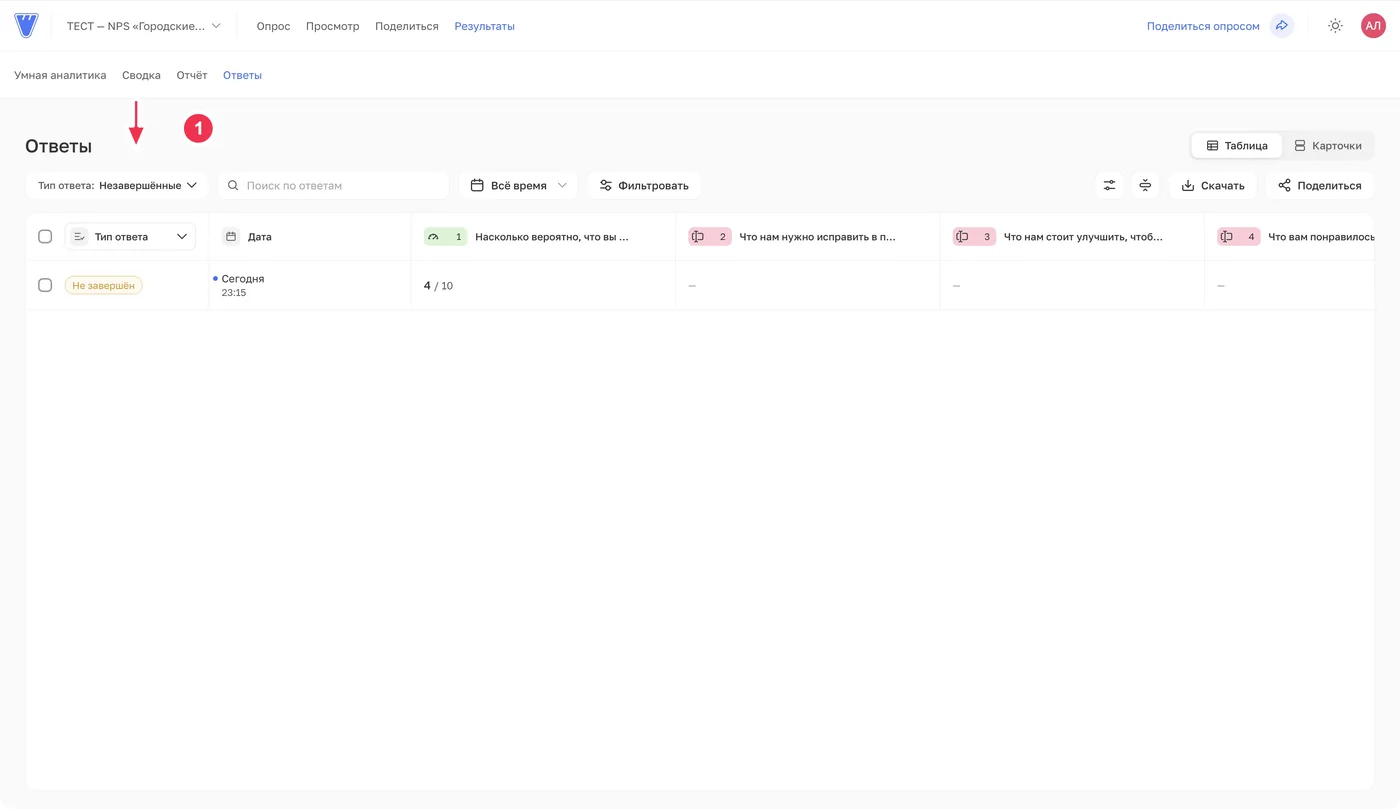The height and width of the screenshot is (809, 1400).
Task: Open the Тип ответа column dropdown
Action: [x=130, y=237]
